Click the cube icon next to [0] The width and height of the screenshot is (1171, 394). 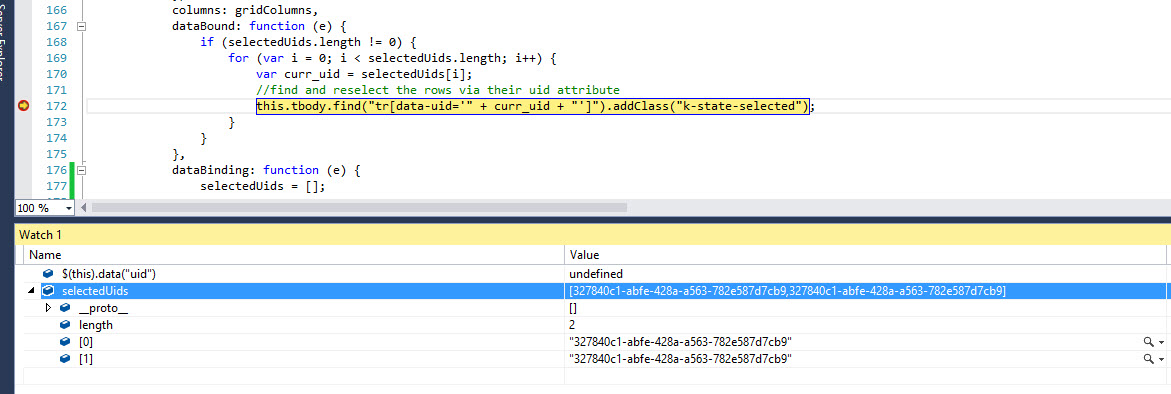(x=66, y=342)
